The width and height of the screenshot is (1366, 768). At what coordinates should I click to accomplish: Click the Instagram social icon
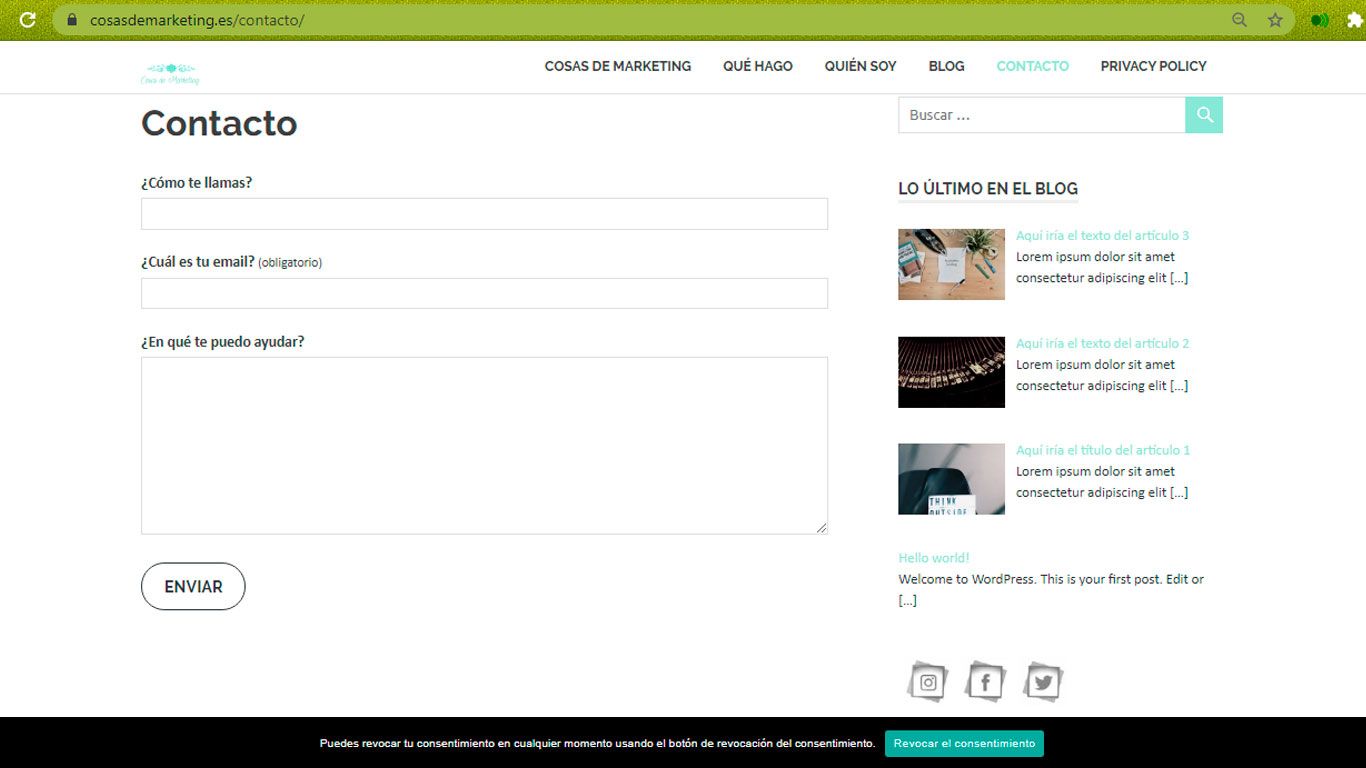(928, 683)
